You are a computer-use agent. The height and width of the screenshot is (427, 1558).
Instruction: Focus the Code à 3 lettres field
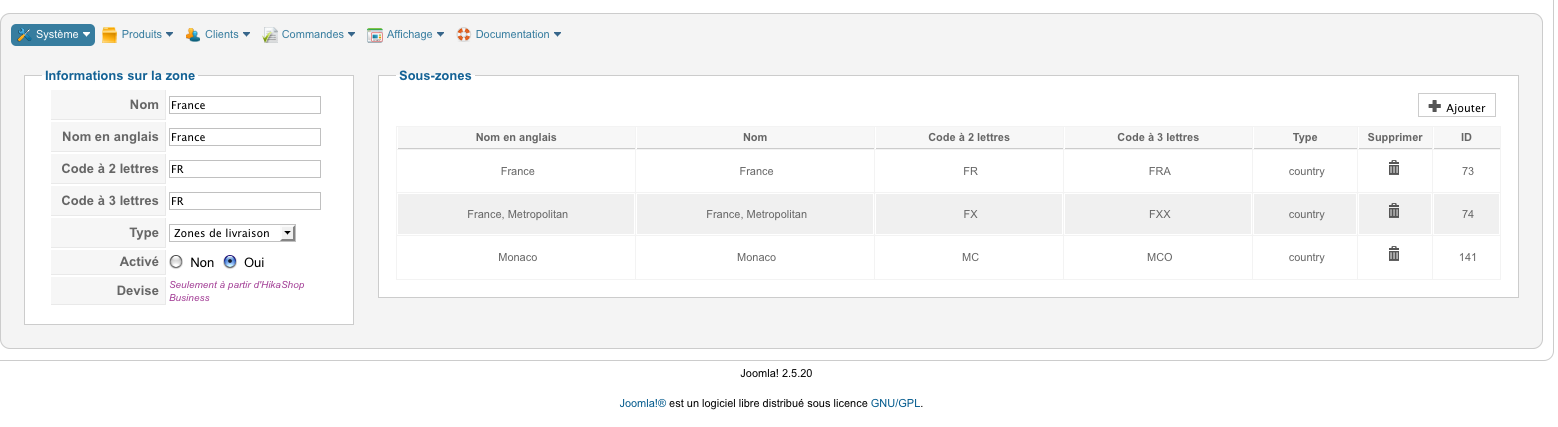pyautogui.click(x=244, y=201)
